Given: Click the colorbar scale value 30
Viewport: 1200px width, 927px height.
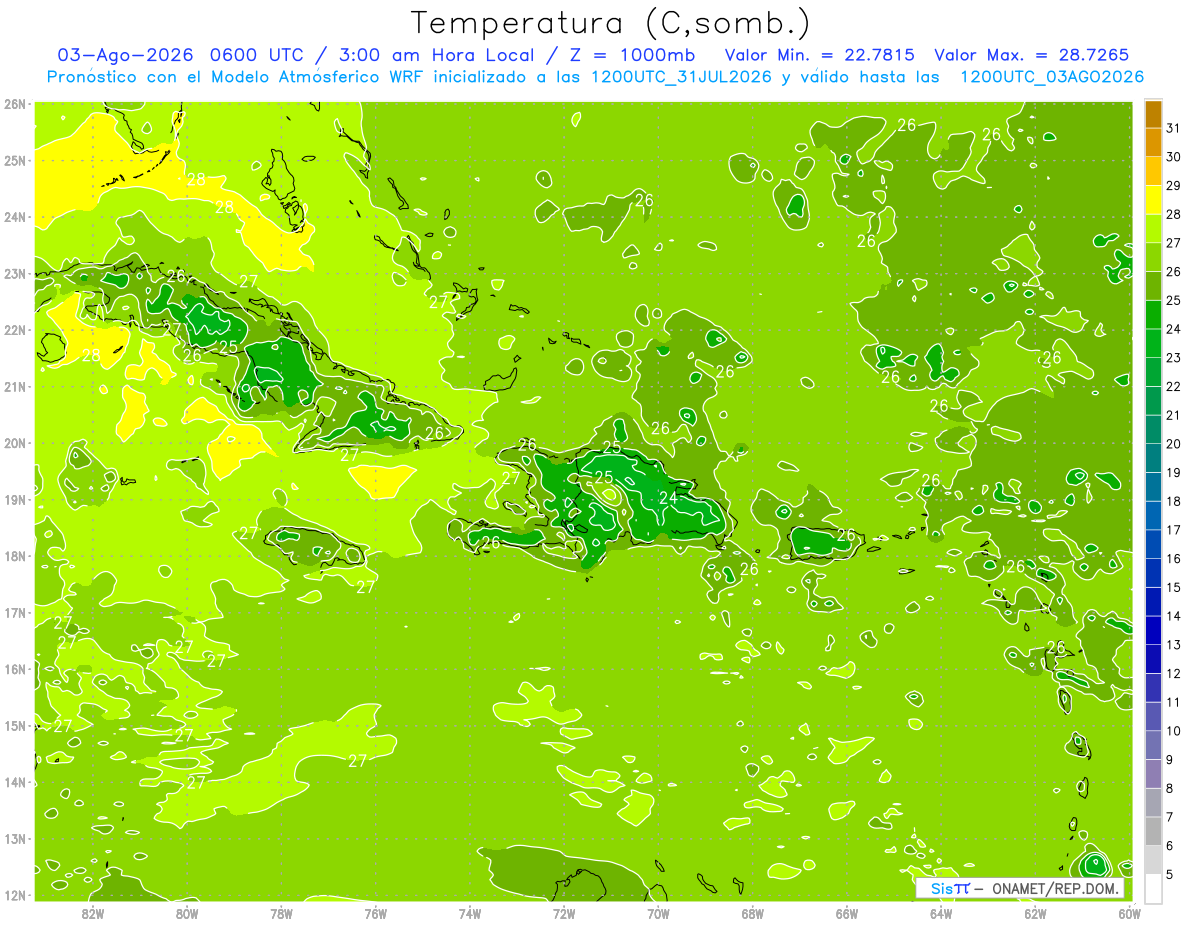Looking at the screenshot, I should click(1174, 157).
